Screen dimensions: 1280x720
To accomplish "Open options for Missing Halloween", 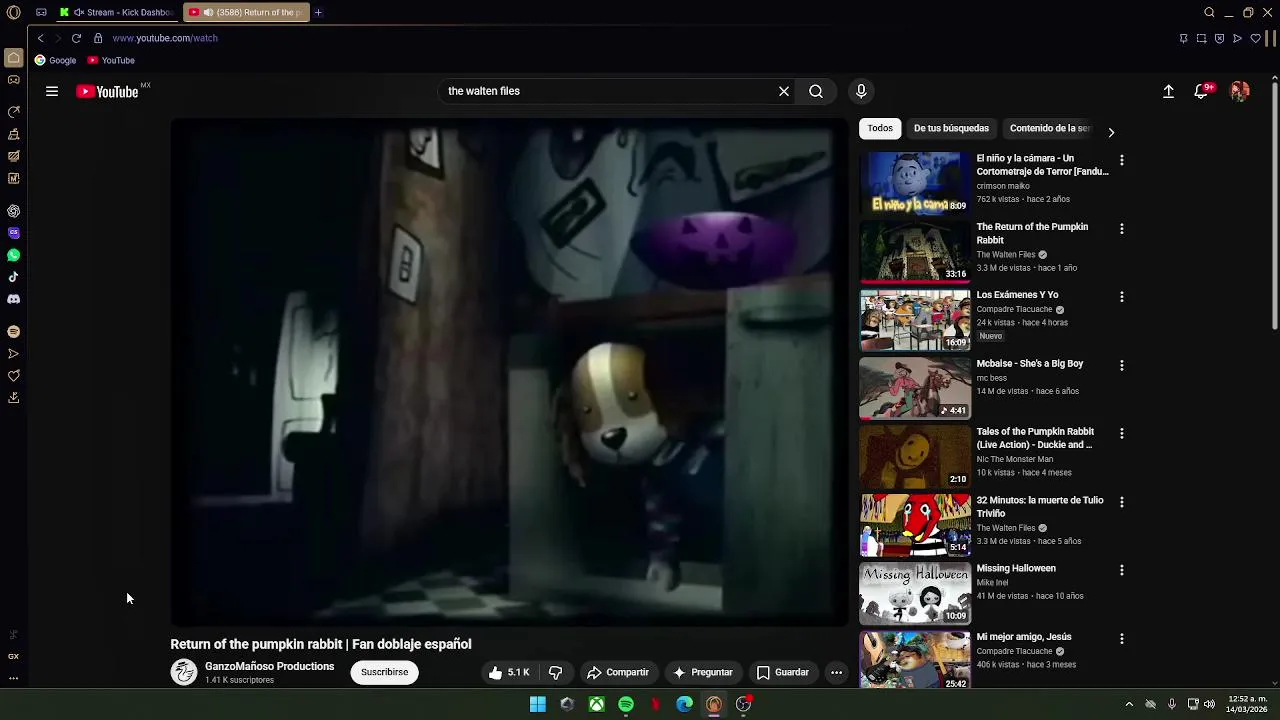I will pos(1121,570).
